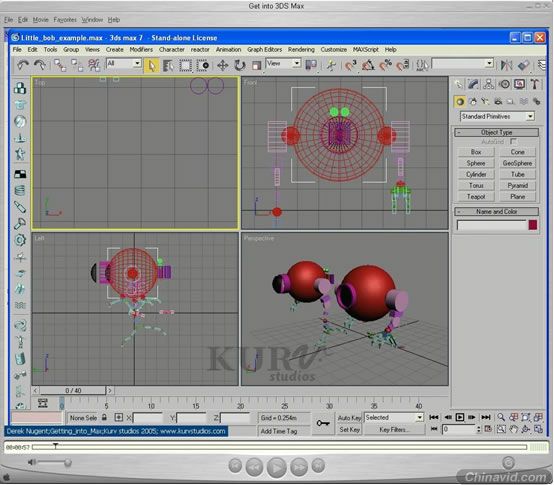Click the Teapot primitive button
Image resolution: width=554 pixels, height=485 pixels.
point(476,197)
